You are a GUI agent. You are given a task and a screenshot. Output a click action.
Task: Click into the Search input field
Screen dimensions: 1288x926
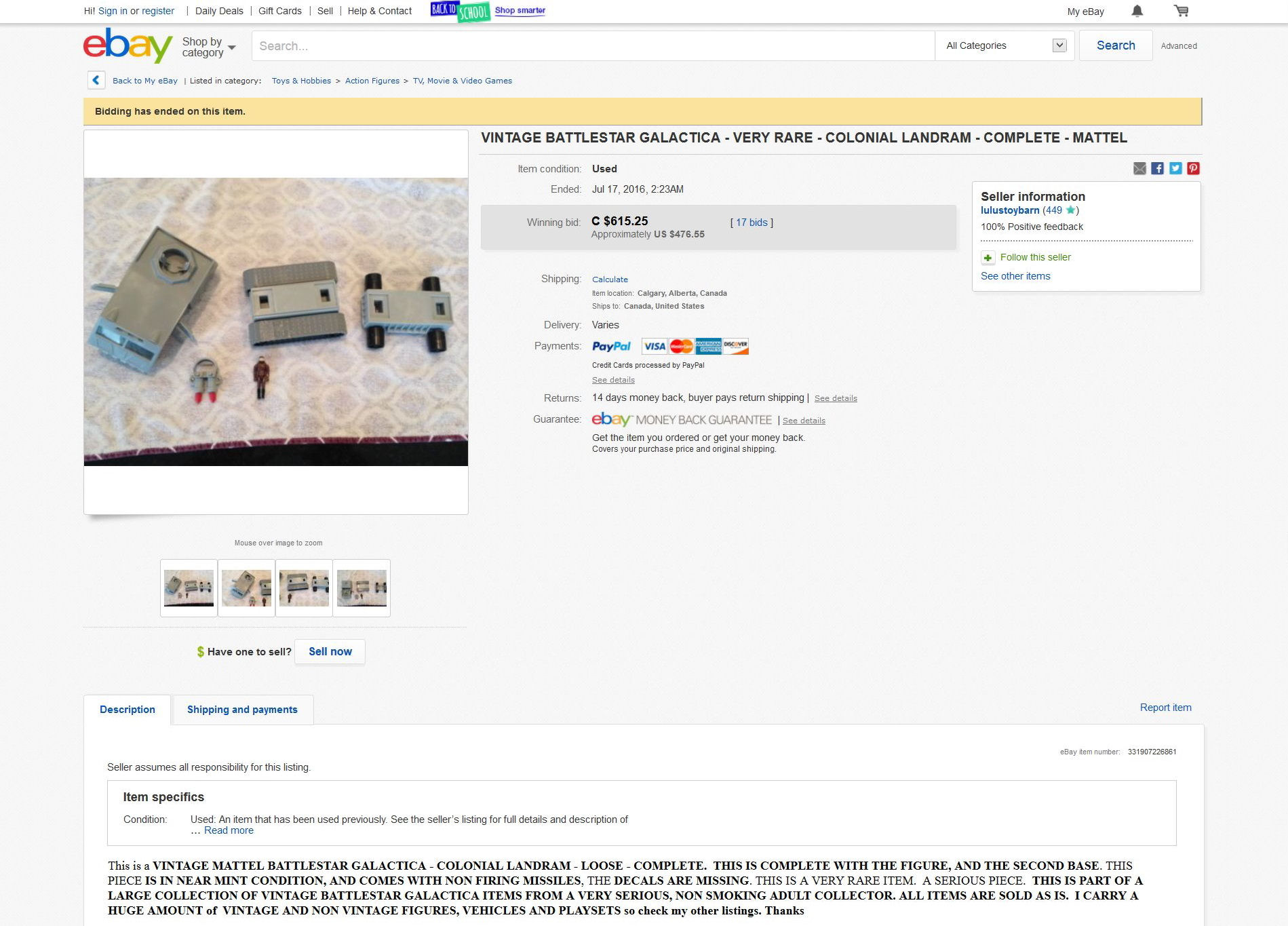[593, 45]
